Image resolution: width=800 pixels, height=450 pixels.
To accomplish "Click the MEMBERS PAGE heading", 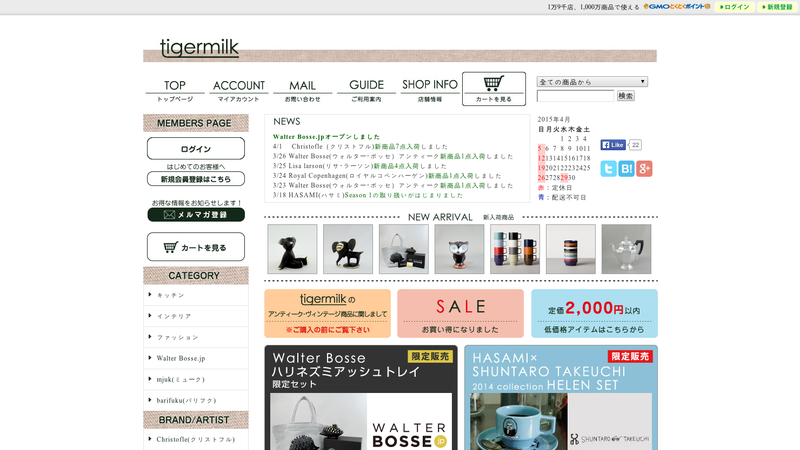I will [x=196, y=123].
